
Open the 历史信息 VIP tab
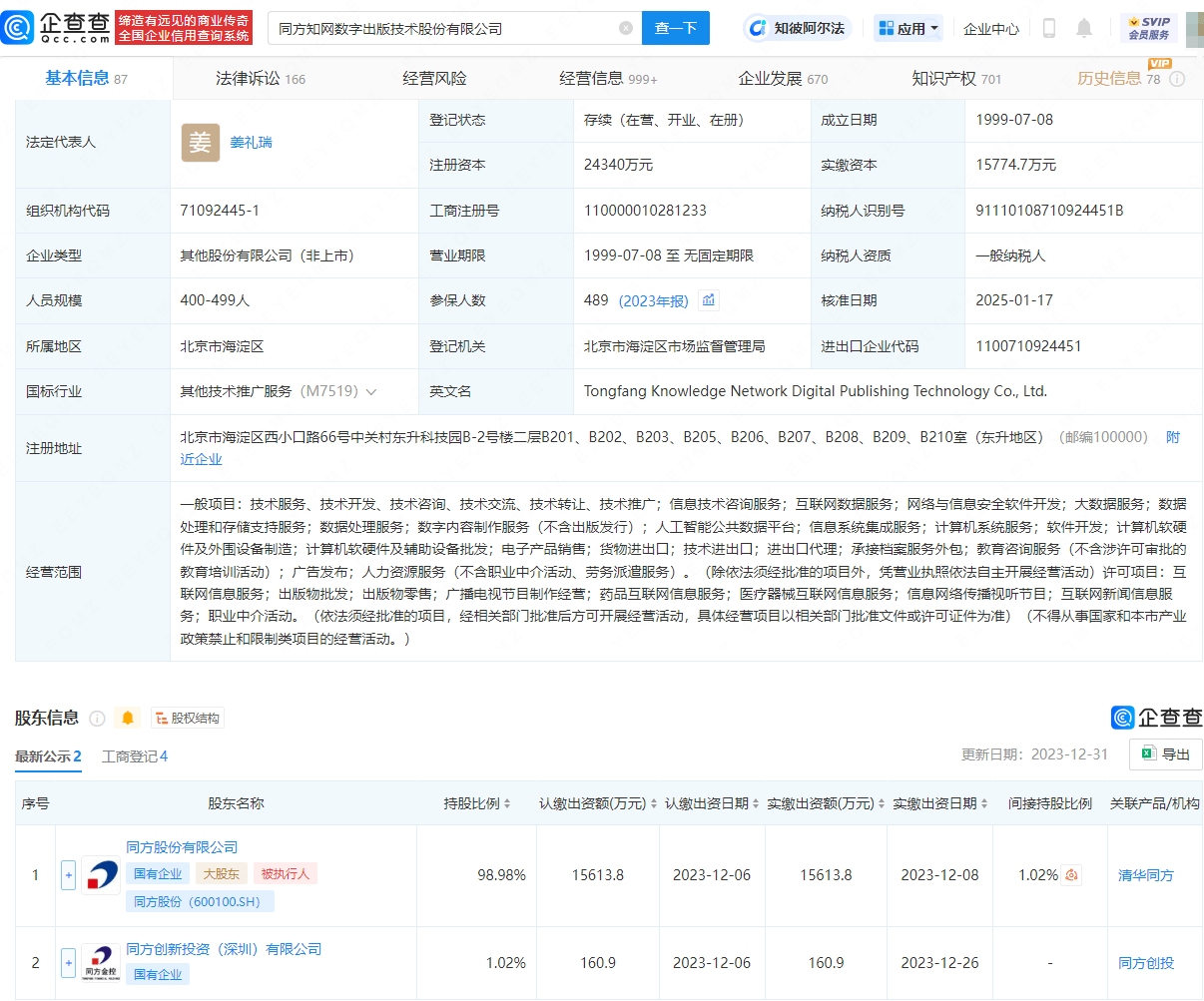1119,79
